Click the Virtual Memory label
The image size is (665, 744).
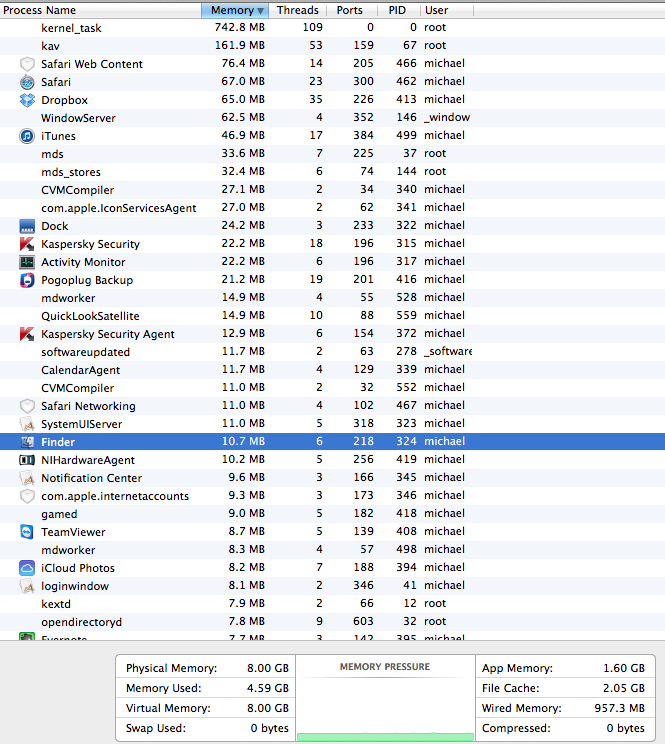click(168, 708)
